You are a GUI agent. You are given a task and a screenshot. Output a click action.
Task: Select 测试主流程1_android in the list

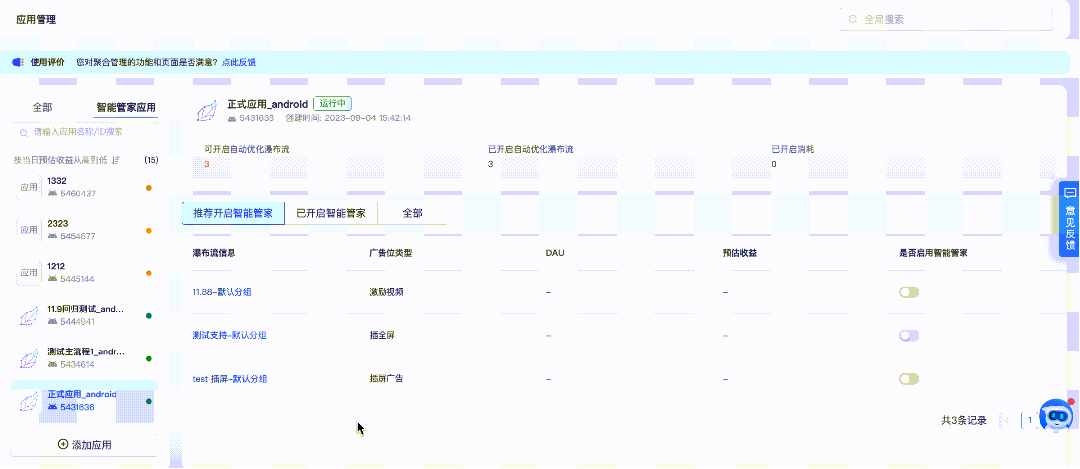85,359
